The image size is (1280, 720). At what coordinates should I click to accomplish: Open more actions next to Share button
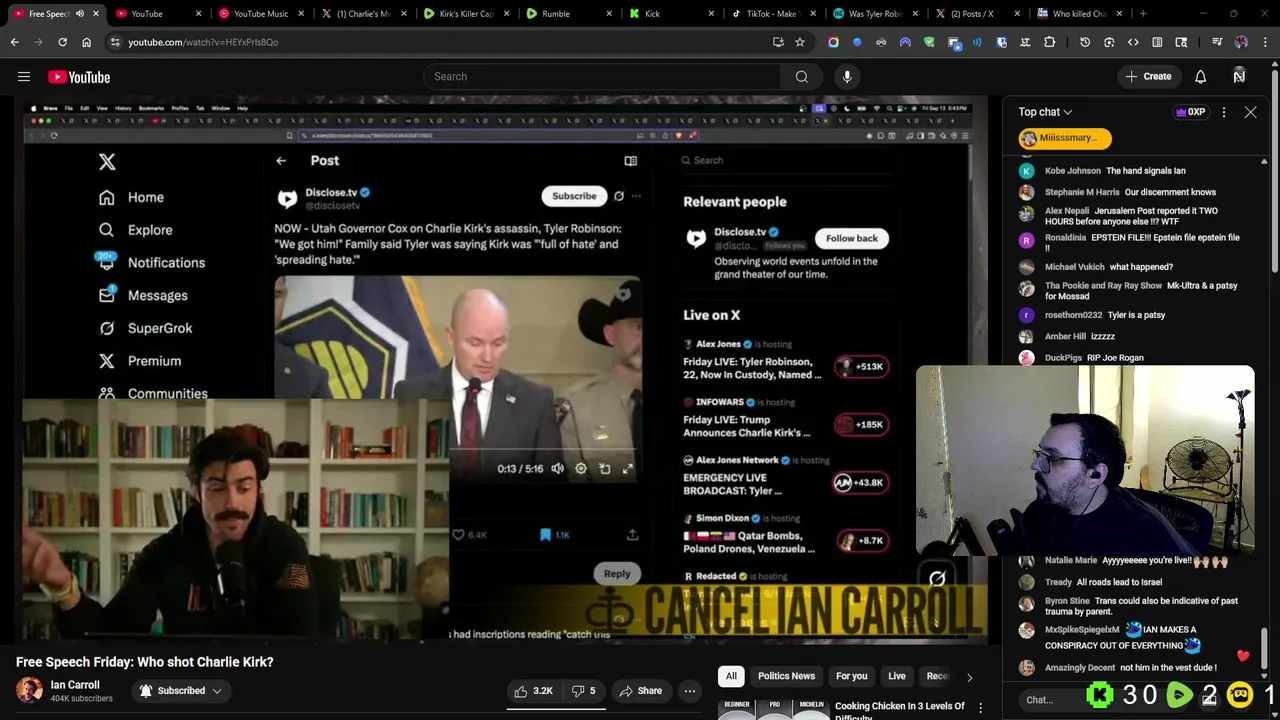click(x=689, y=691)
